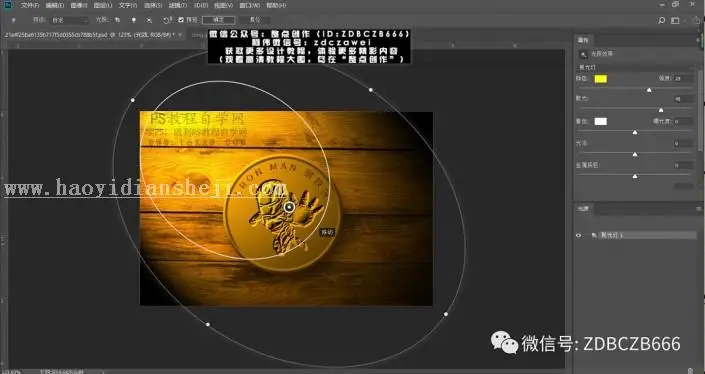Delete light with trash icon
Screen dimensions: 705x374
(x=690, y=370)
